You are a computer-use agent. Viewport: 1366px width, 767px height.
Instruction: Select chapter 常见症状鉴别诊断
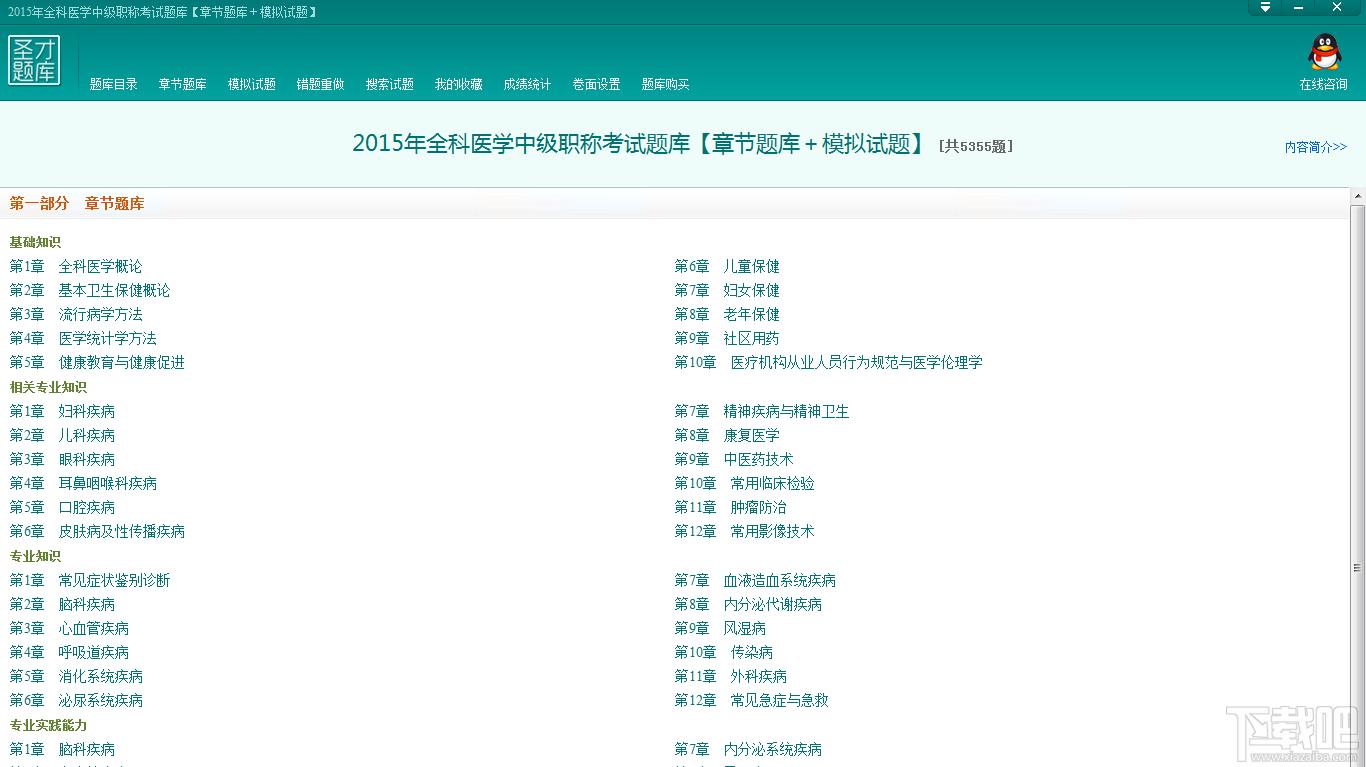pos(114,581)
